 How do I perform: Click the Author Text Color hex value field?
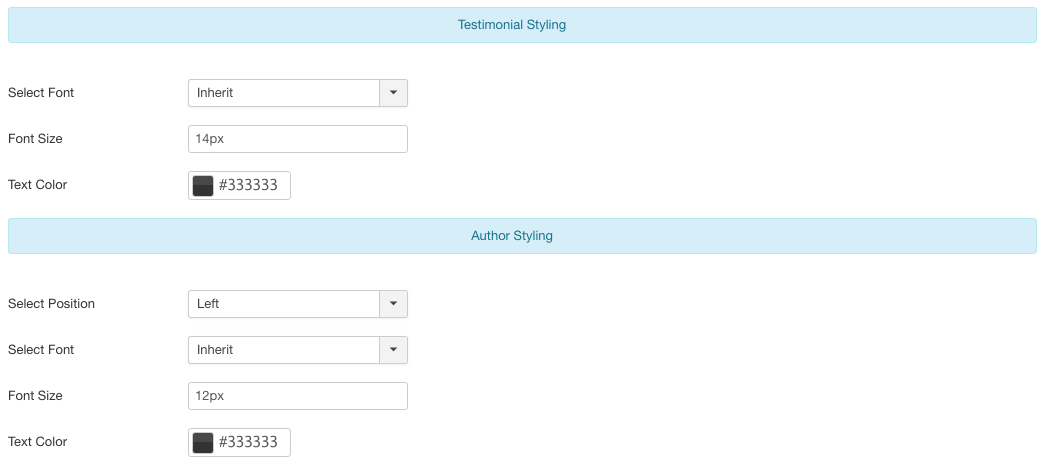251,442
